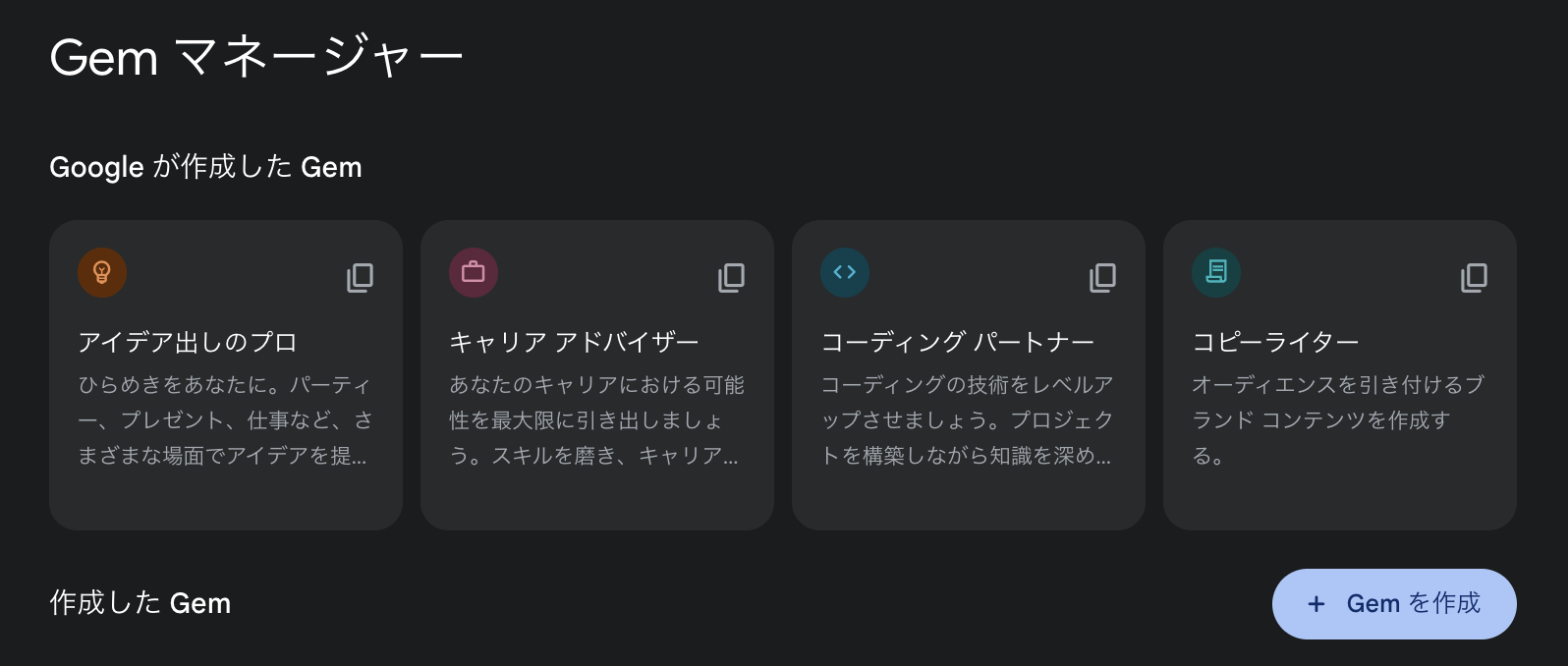Open the コーディング パートナー card title
This screenshot has width=1568, height=666.
pyautogui.click(x=957, y=342)
